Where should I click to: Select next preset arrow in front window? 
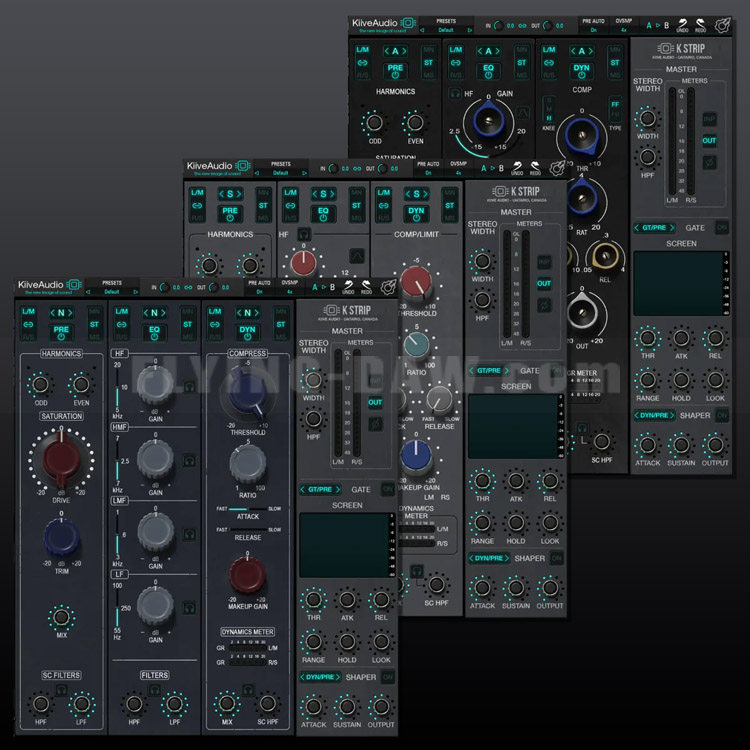coord(135,292)
